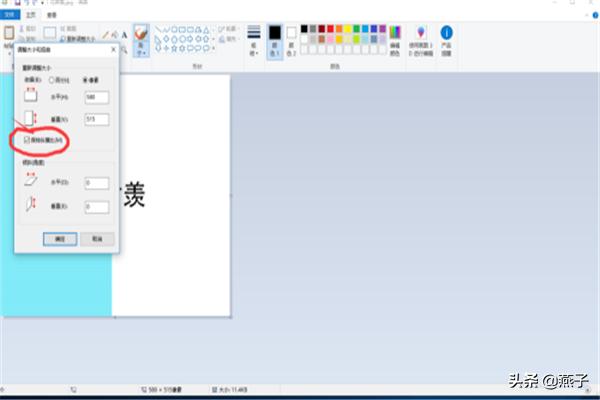Screen dimensions: 600x400
Task: Click the blue help icon
Action: point(595,15)
